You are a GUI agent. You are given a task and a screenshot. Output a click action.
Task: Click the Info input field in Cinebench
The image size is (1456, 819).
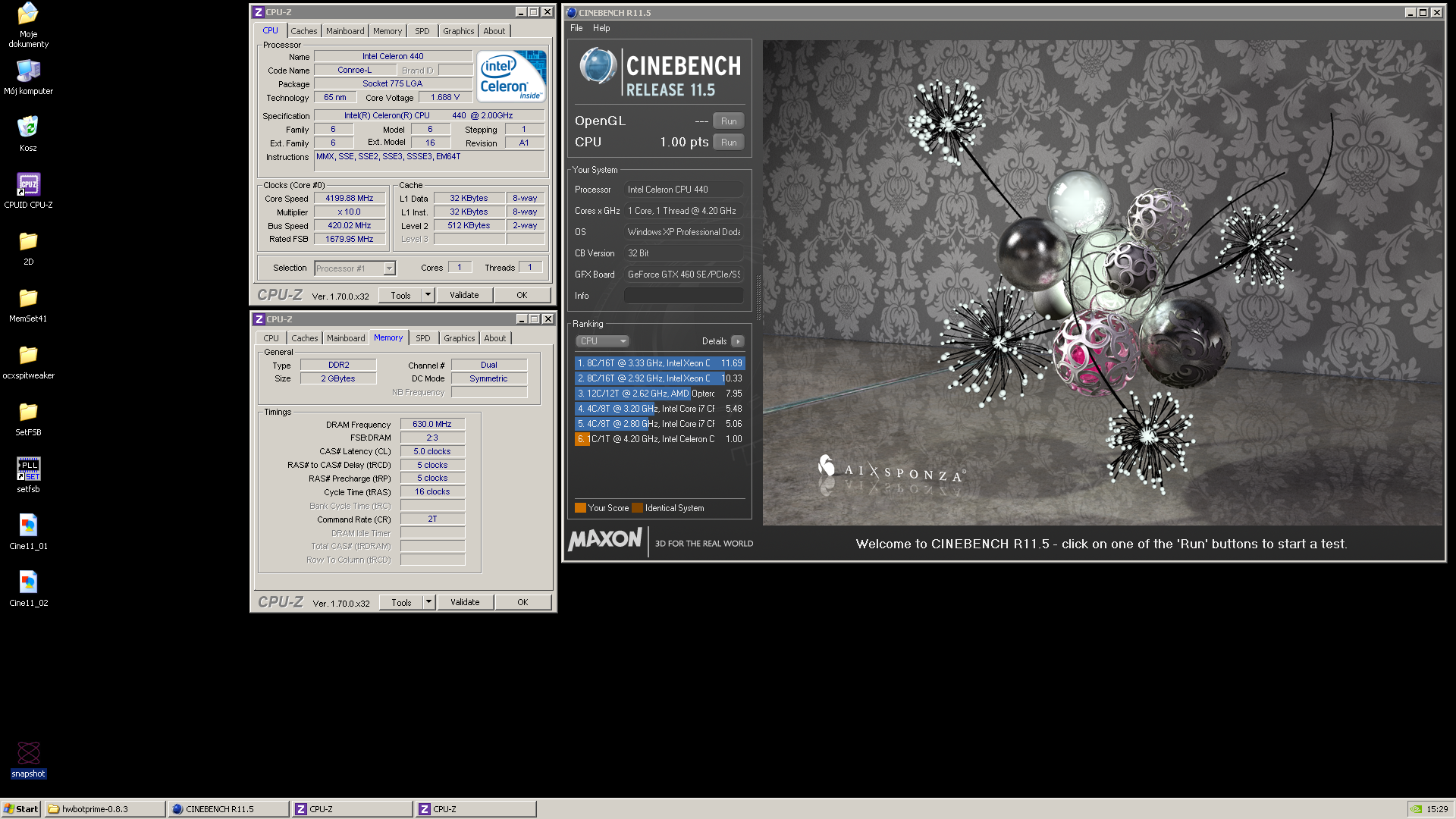click(x=683, y=296)
